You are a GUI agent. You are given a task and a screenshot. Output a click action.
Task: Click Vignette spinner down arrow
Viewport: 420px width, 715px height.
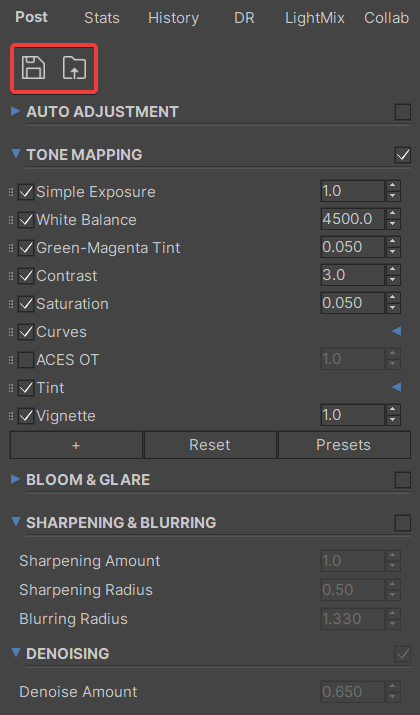click(393, 420)
